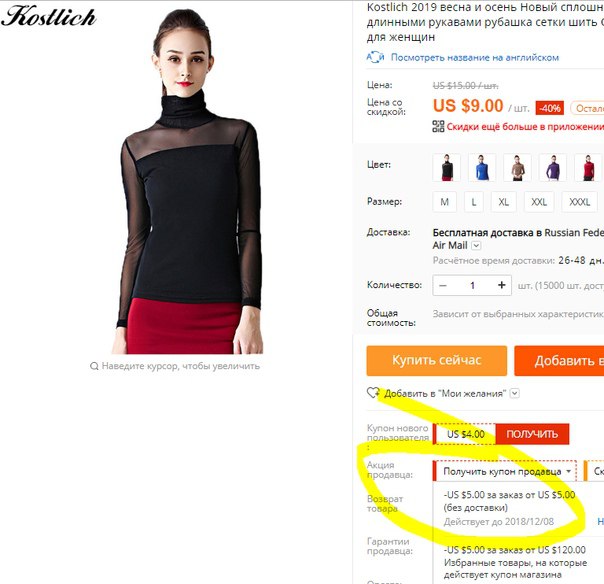The height and width of the screenshot is (584, 604).
Task: Select the black color swatch
Action: tap(446, 167)
